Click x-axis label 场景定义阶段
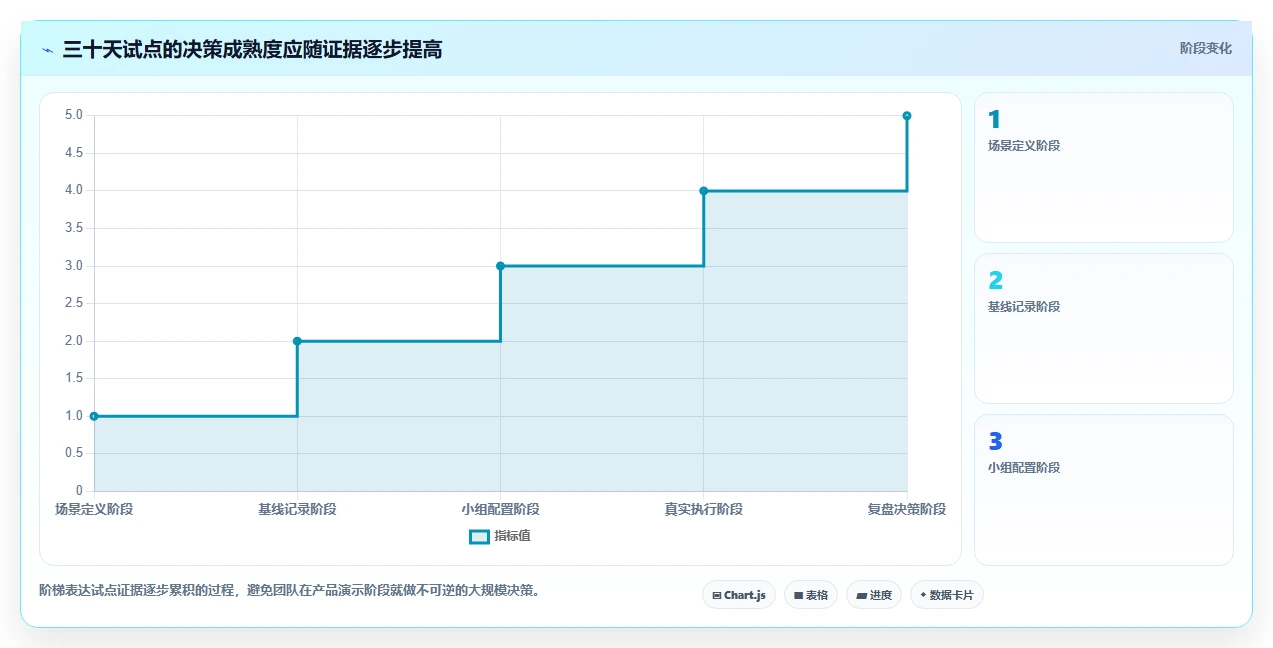The image size is (1273, 648). click(94, 509)
